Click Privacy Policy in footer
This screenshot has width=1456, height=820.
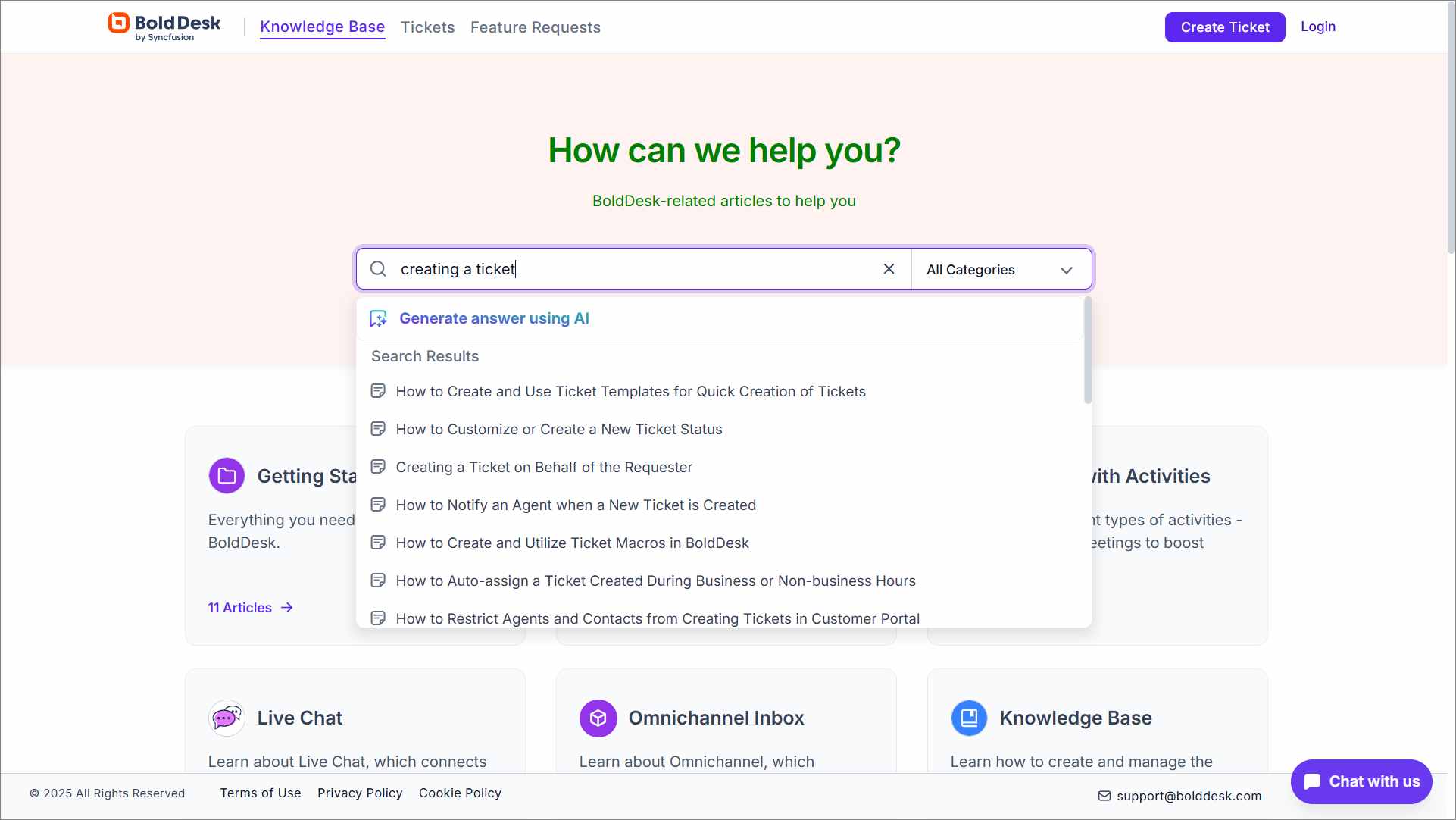360,793
